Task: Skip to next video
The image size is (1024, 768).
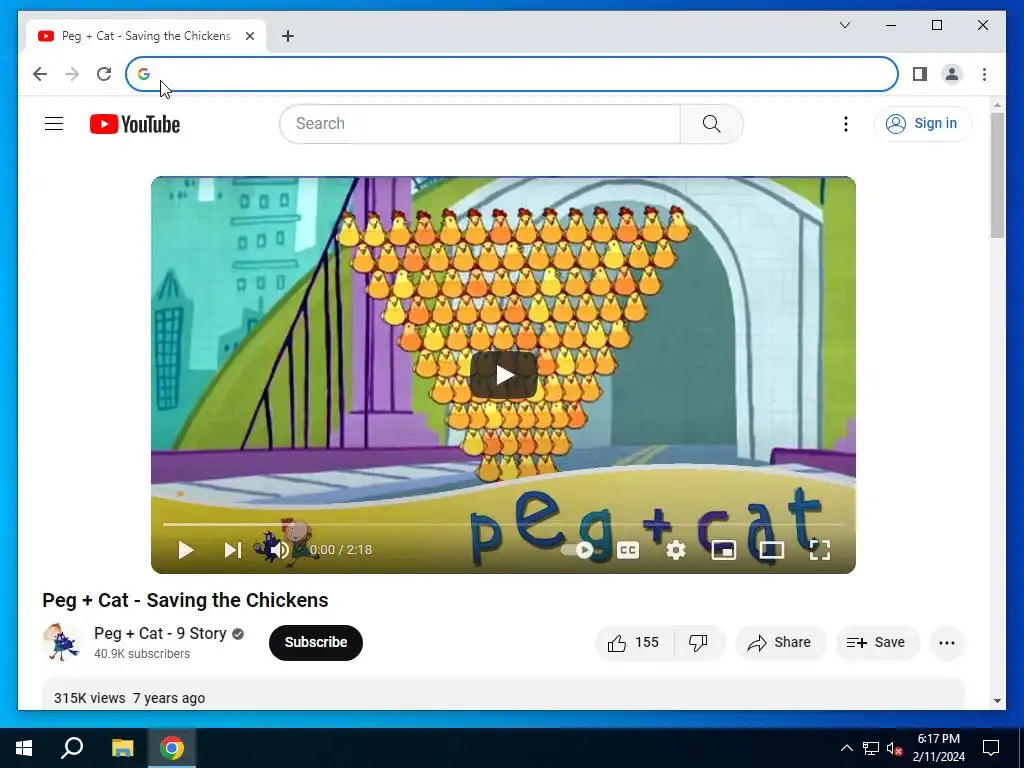Action: [232, 550]
